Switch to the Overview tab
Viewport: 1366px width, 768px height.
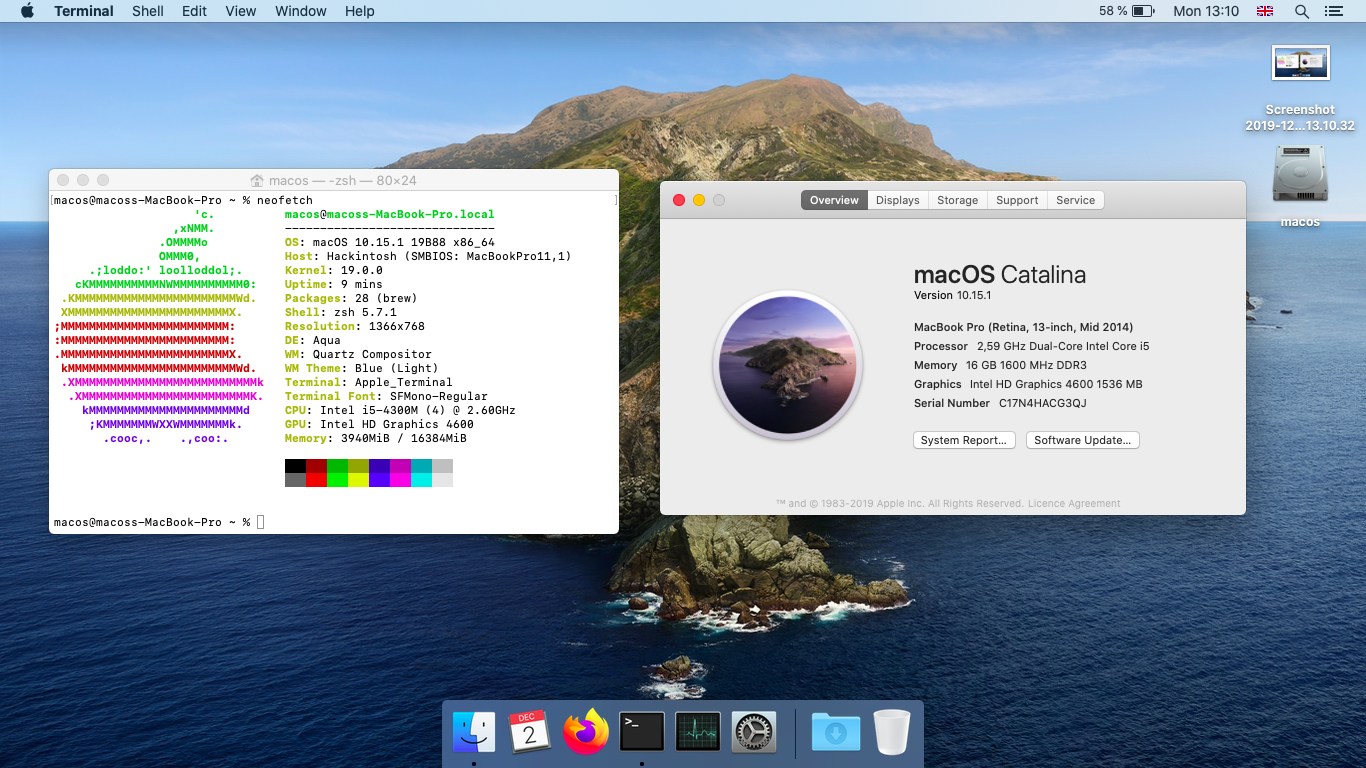834,200
